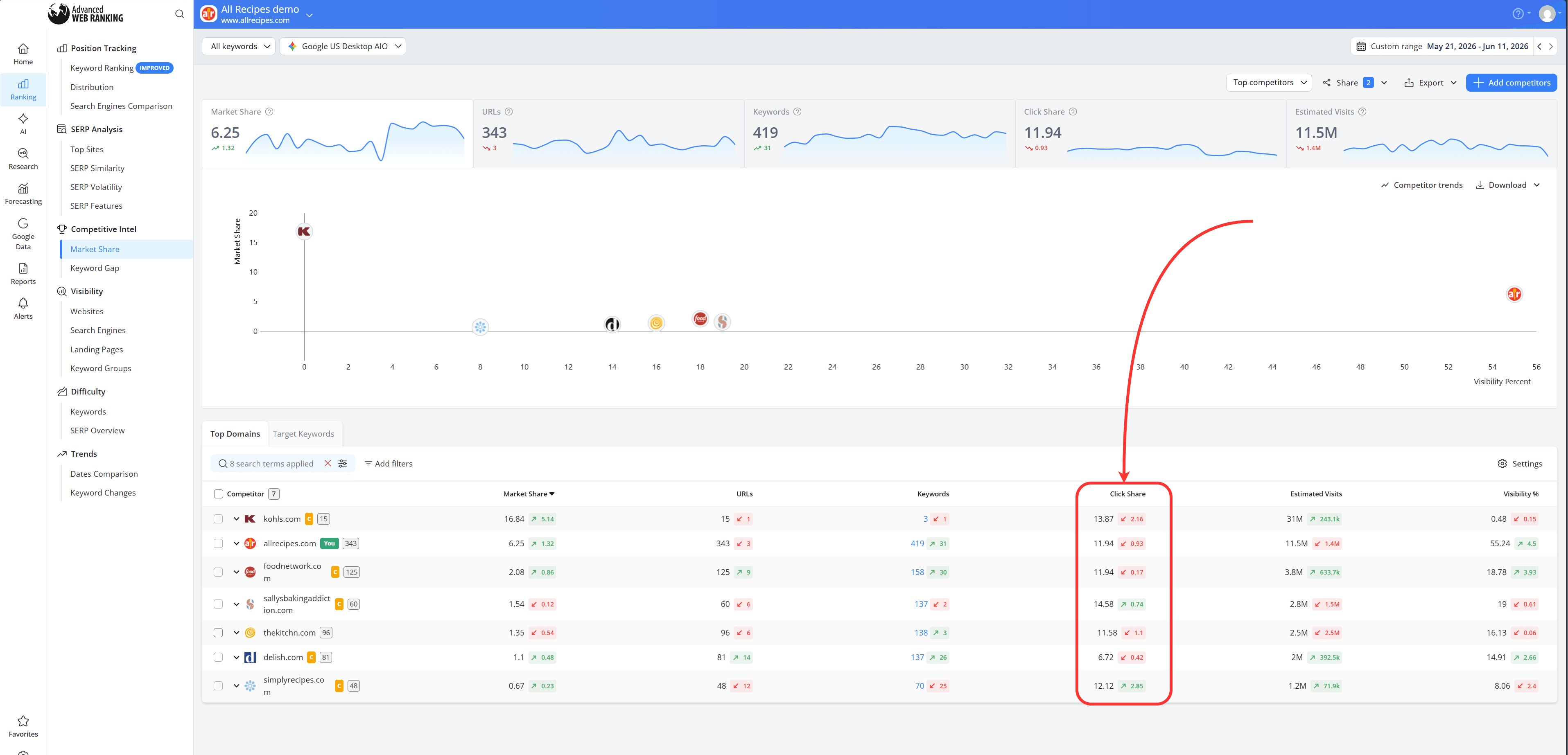Viewport: 1568px width, 755px height.
Task: Expand the kohls.com row
Action: point(236,519)
